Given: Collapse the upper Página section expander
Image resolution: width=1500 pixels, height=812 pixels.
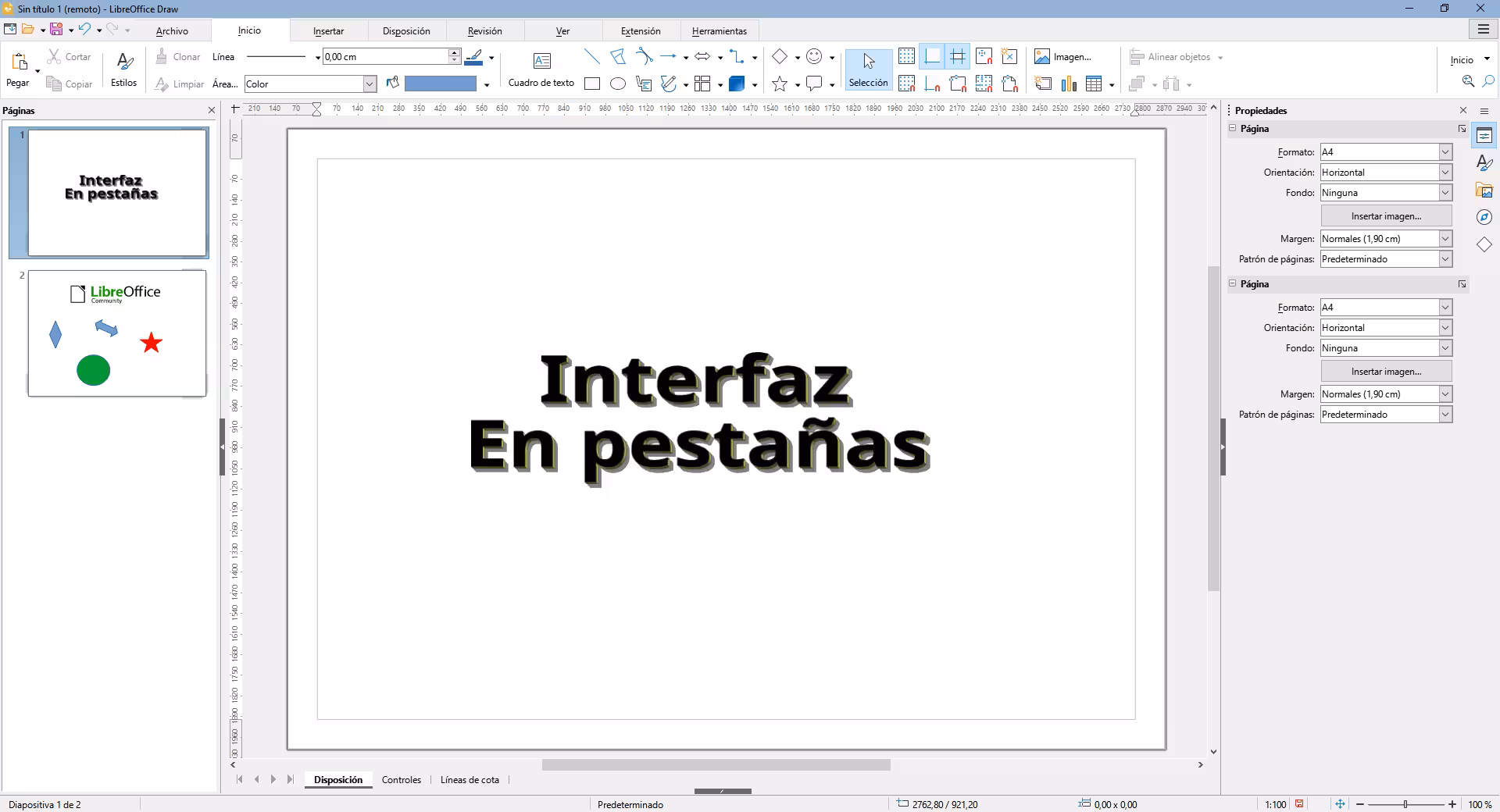Looking at the screenshot, I should (x=1233, y=128).
